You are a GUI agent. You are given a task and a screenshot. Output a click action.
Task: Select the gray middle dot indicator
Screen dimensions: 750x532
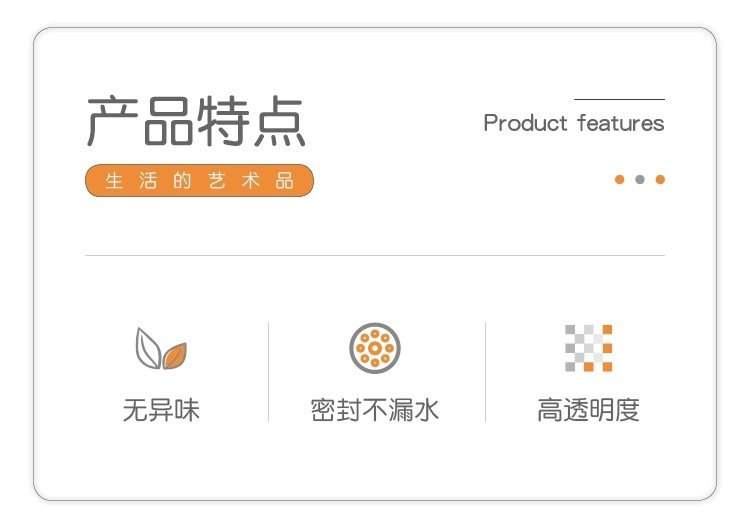coord(640,180)
